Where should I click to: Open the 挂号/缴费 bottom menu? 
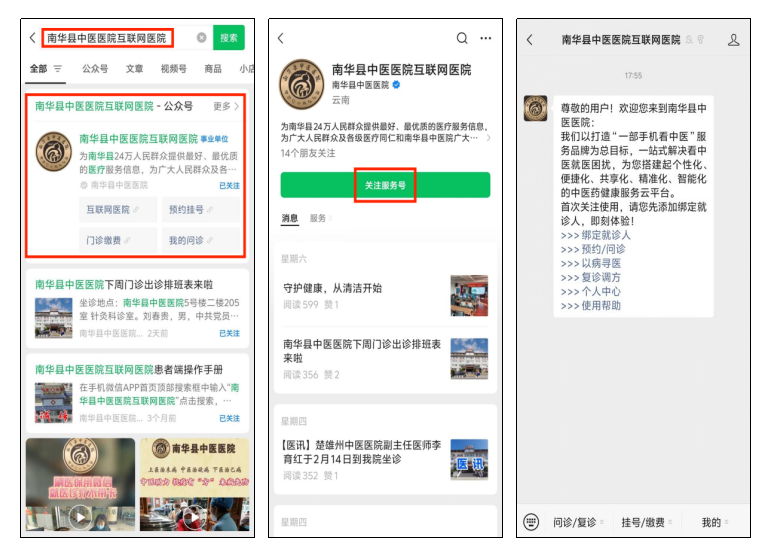(645, 522)
